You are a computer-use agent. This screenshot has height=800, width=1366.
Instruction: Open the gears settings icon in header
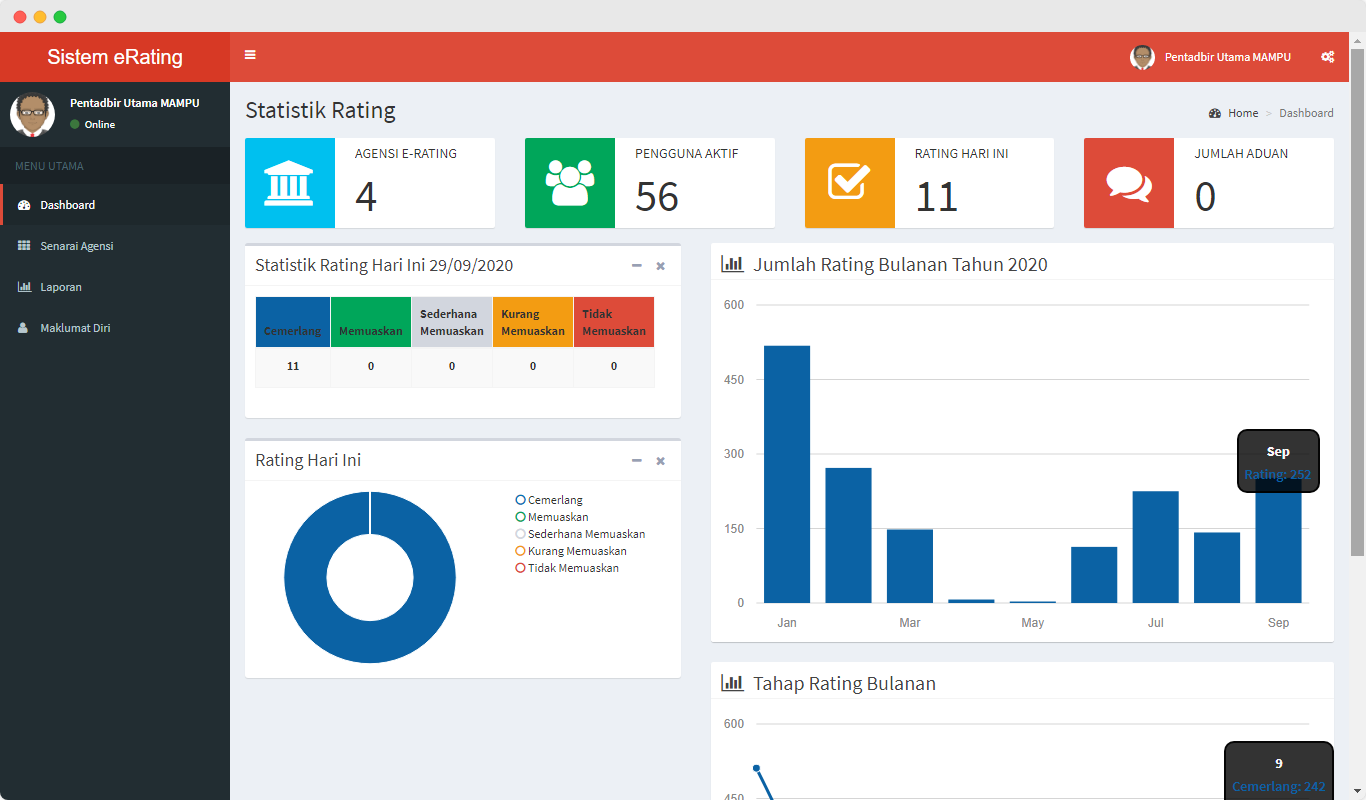[1327, 57]
